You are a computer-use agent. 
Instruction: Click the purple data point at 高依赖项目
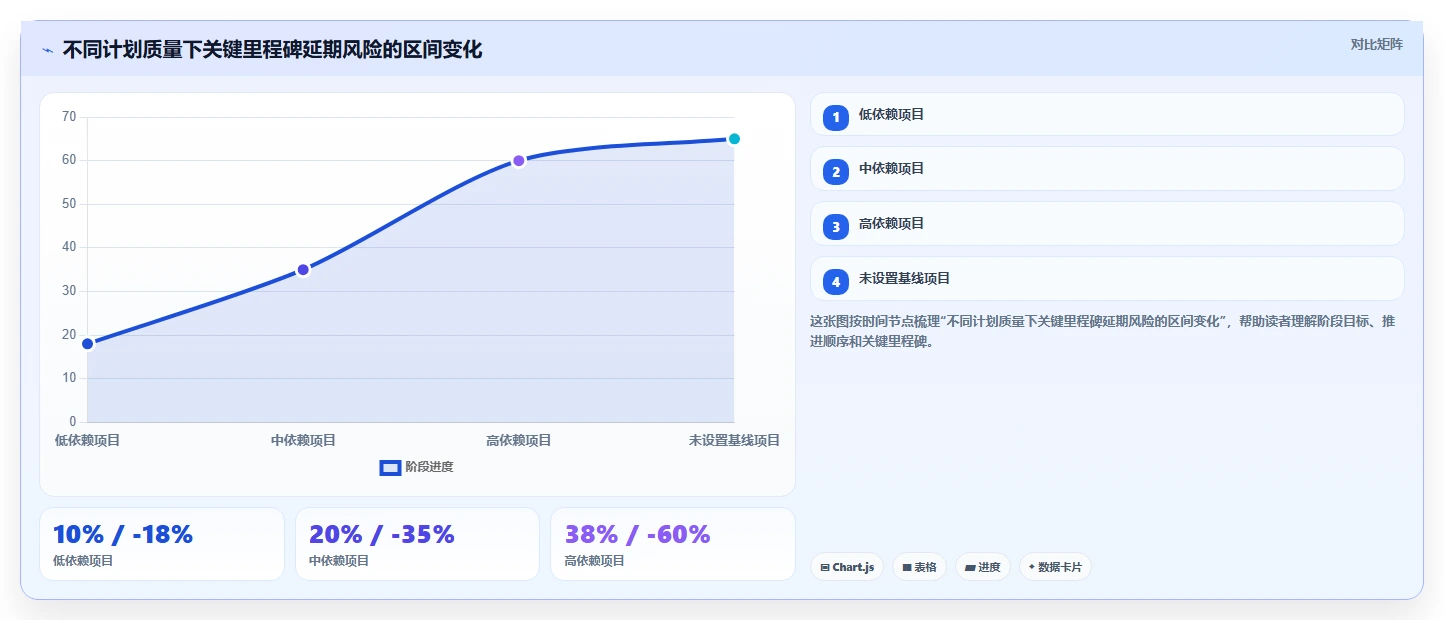point(519,161)
